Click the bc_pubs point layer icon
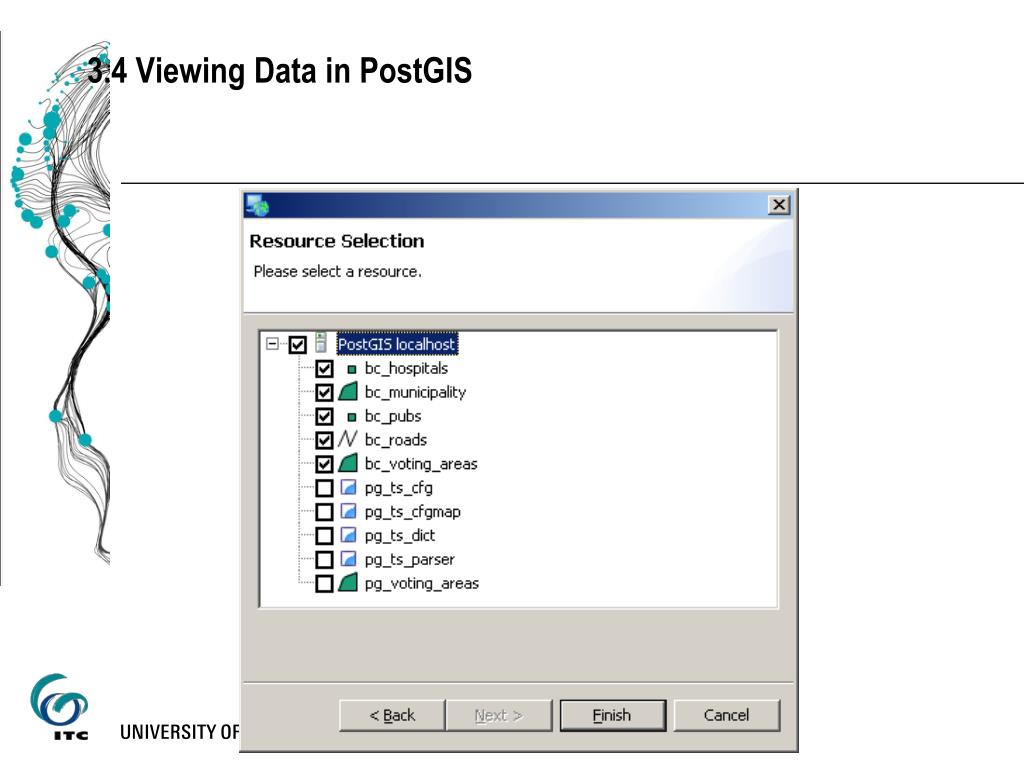The width and height of the screenshot is (1024, 768). (351, 417)
